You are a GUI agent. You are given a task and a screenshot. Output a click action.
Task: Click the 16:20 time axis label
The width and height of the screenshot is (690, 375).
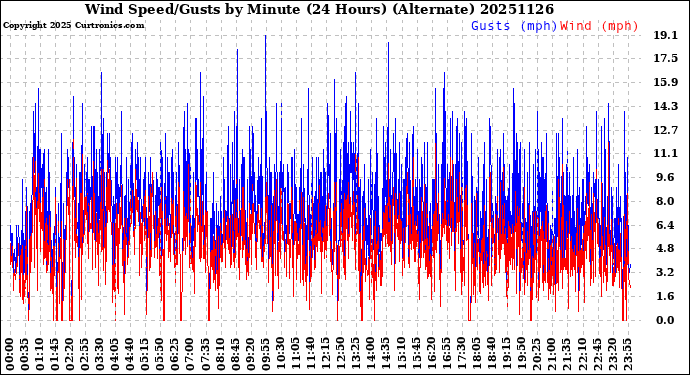[431, 354]
